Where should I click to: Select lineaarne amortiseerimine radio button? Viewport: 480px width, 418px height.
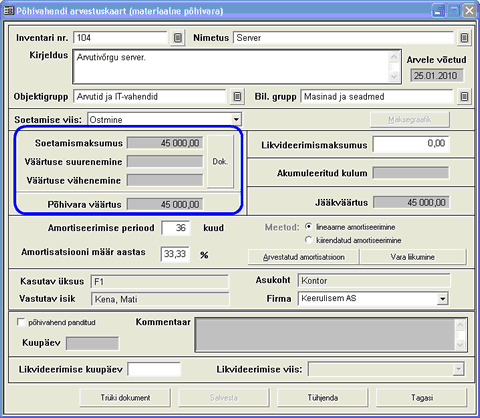pyautogui.click(x=309, y=227)
